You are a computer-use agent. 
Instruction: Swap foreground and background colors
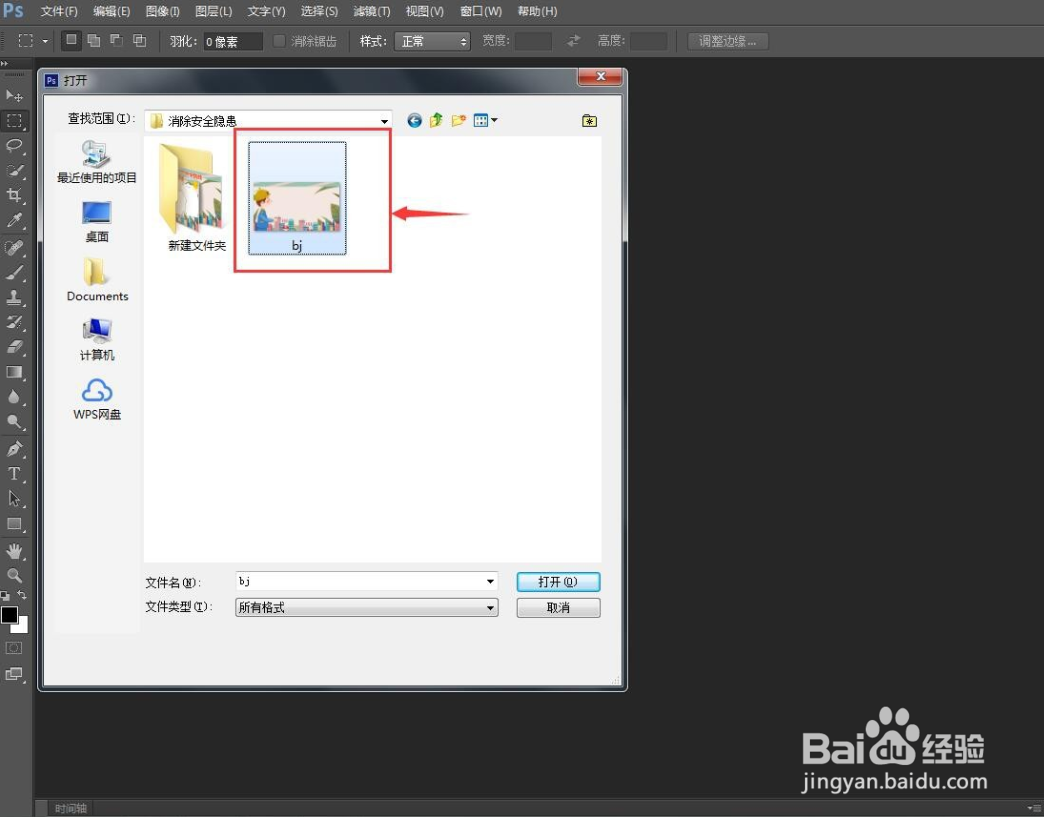click(23, 594)
